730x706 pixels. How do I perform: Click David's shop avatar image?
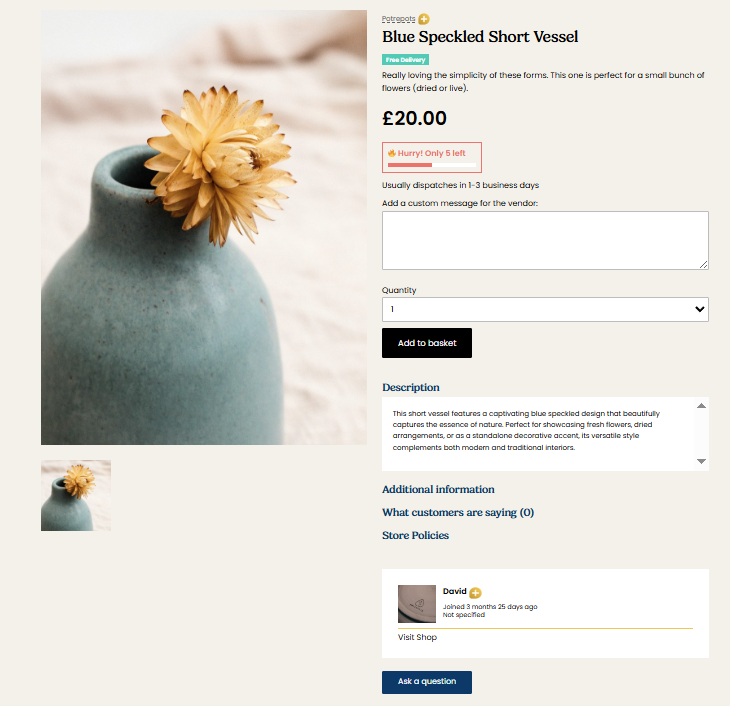coord(417,604)
